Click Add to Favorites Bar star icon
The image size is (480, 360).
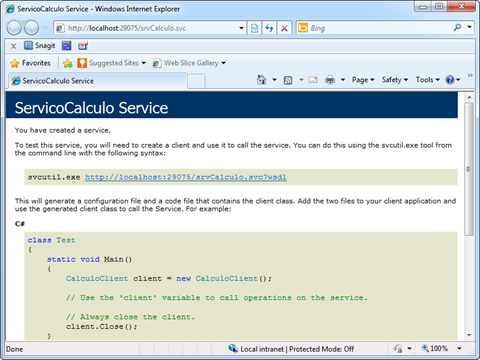point(68,63)
